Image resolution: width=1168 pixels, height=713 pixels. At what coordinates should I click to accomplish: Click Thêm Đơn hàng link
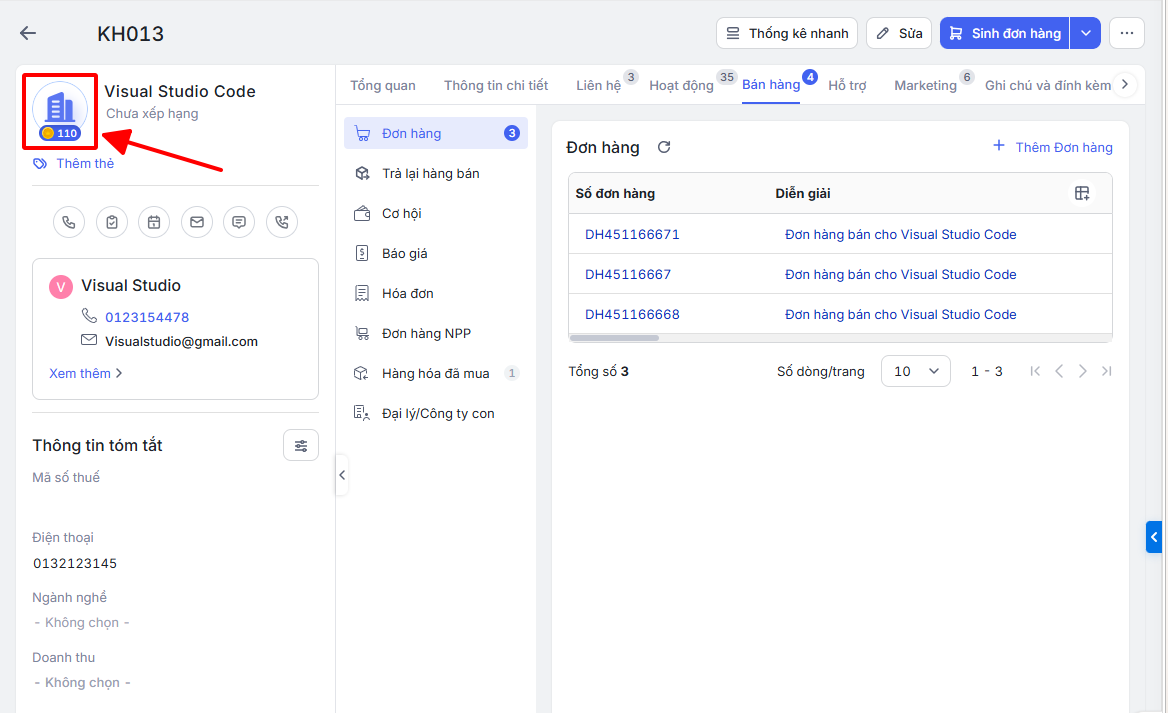1053,147
